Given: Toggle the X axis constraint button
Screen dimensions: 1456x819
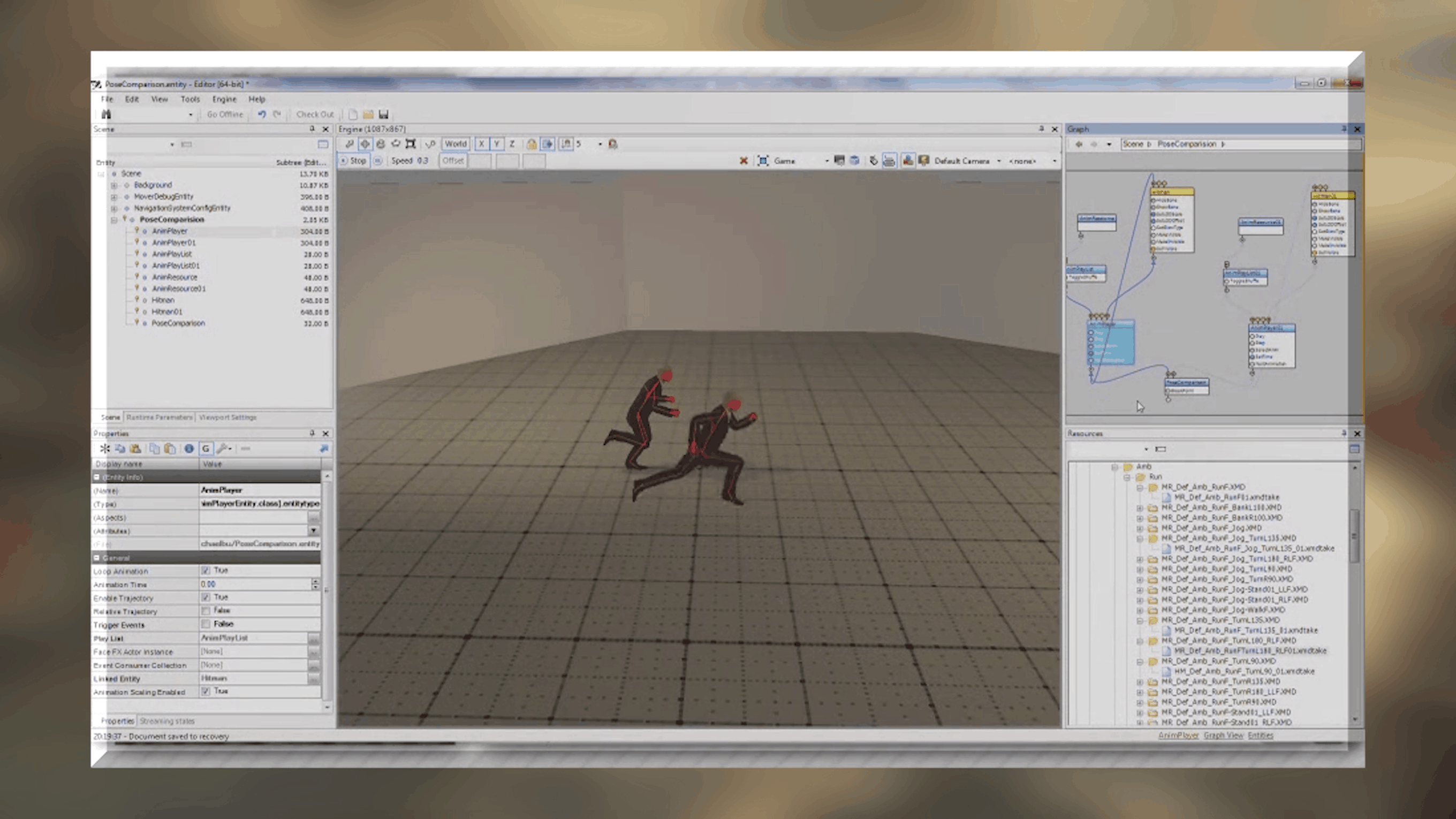Looking at the screenshot, I should 481,144.
